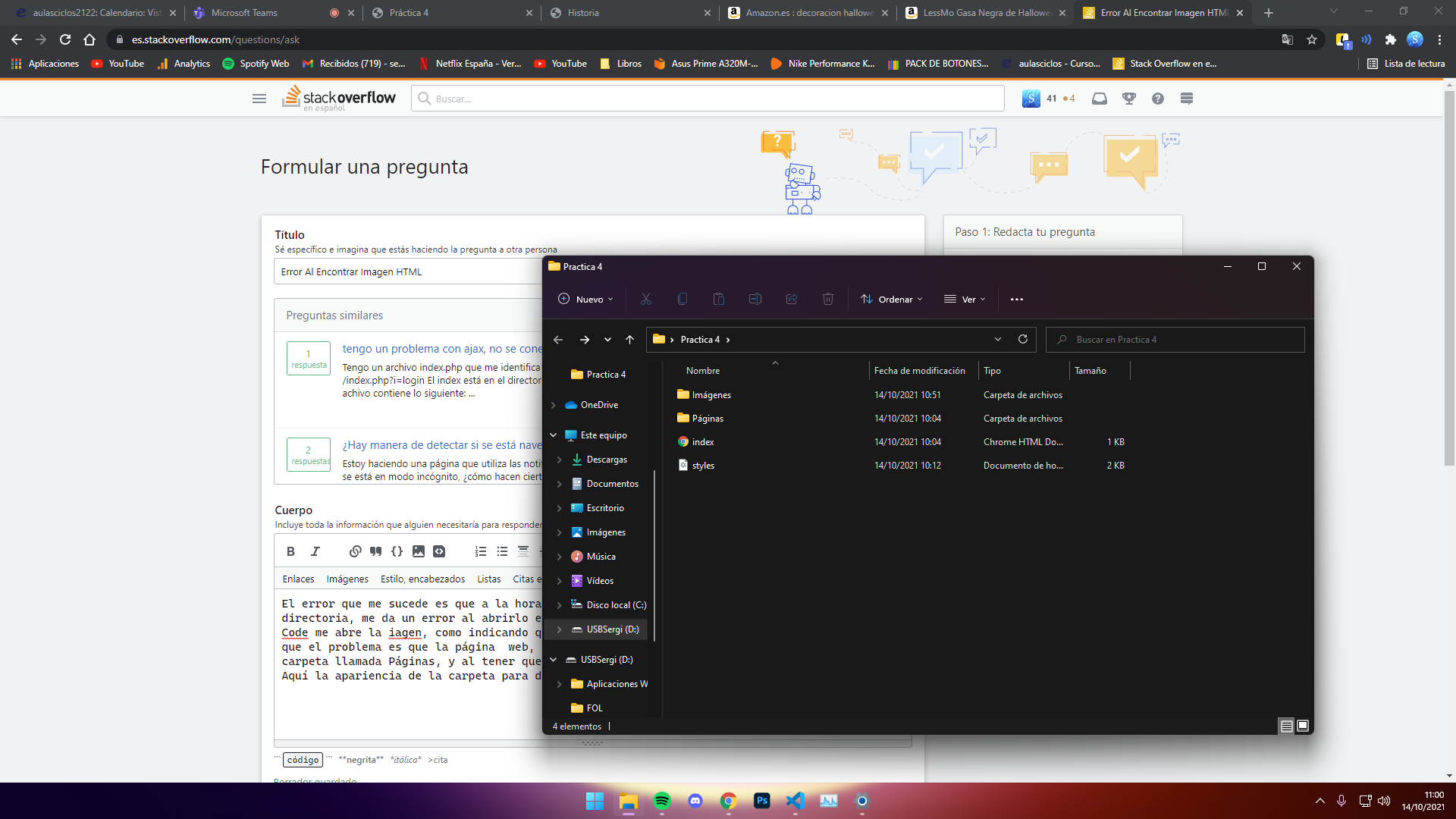Select the Imágenes folder in file list
The image size is (1456, 819).
(x=711, y=394)
